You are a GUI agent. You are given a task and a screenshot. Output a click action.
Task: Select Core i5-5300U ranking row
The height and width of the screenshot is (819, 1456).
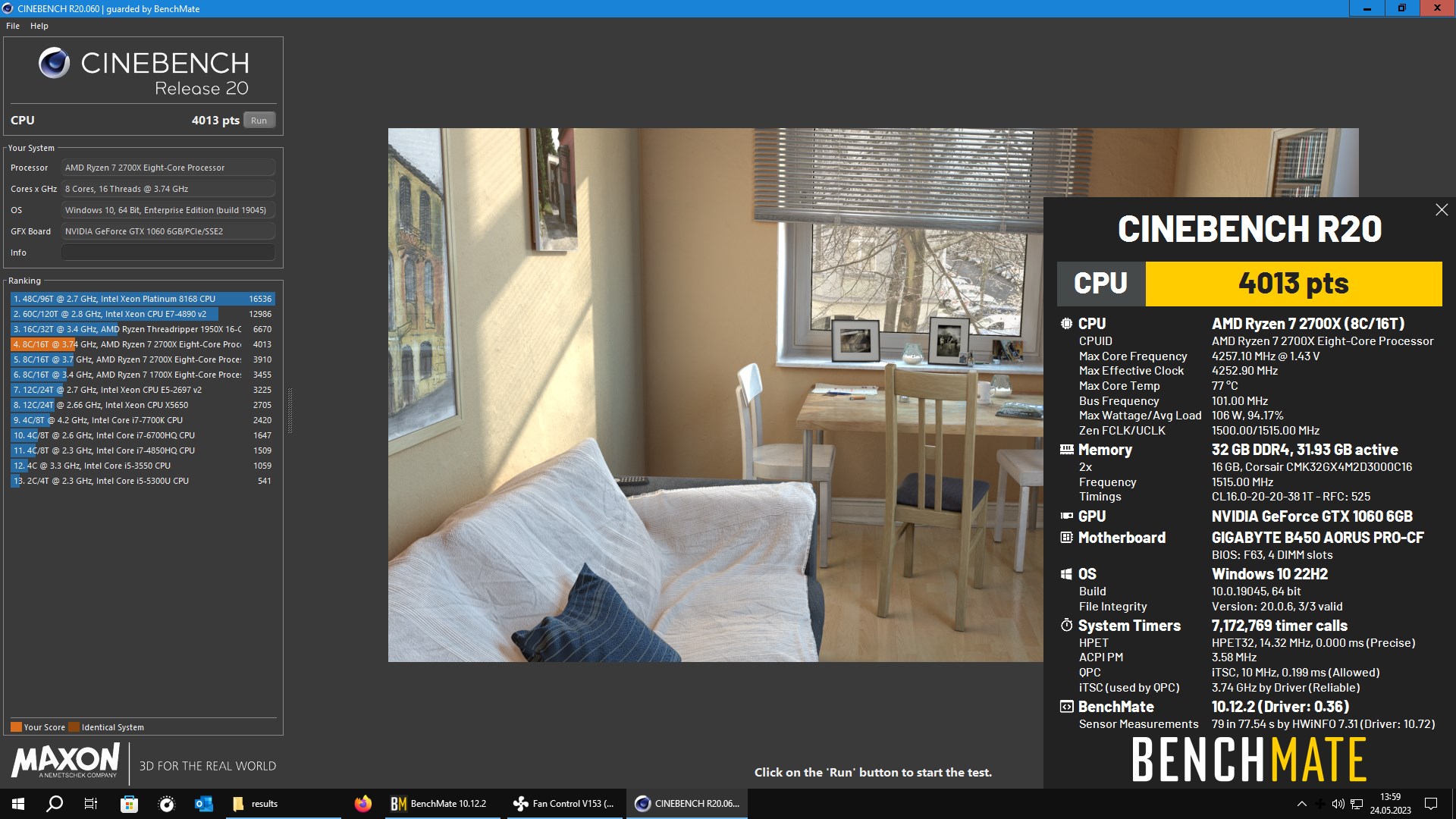(143, 481)
